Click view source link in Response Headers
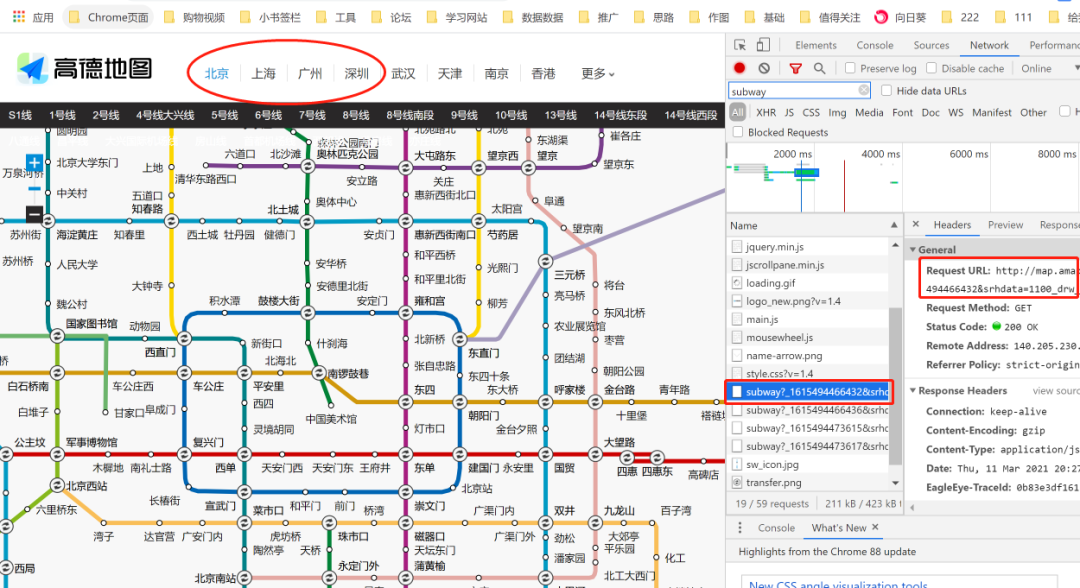 [1056, 390]
